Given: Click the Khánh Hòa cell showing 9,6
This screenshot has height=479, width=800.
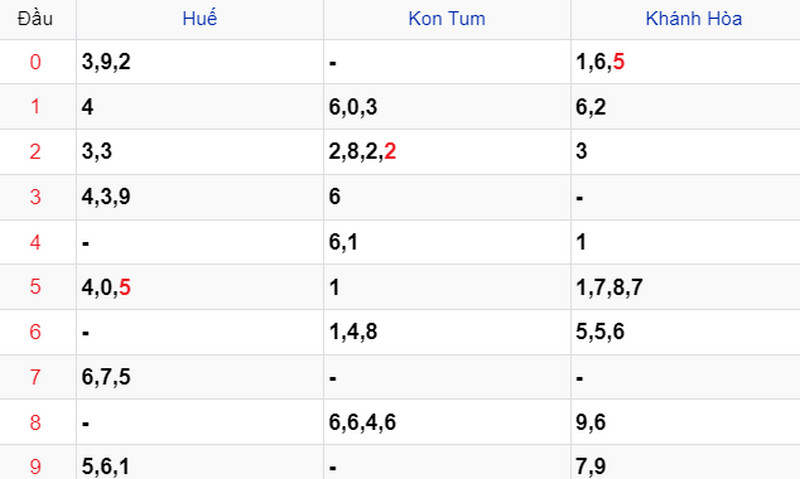Looking at the screenshot, I should [x=685, y=422].
